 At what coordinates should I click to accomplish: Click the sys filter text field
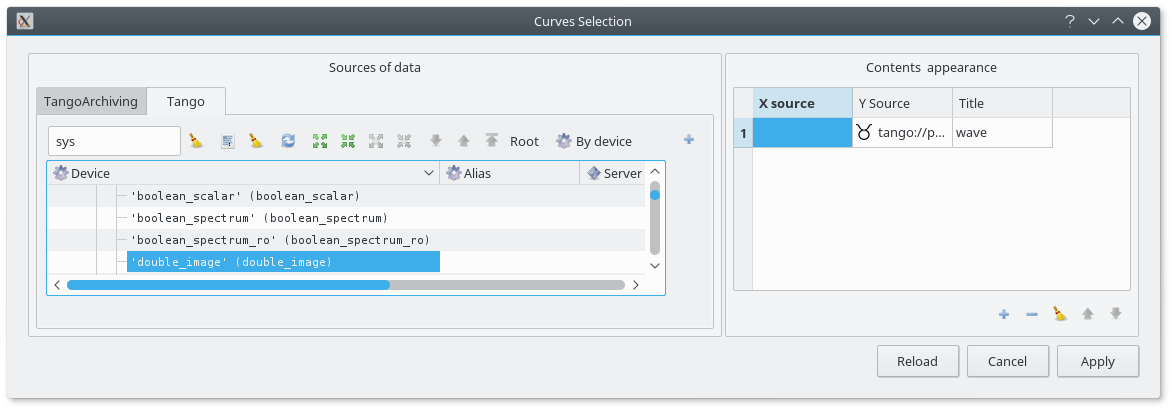point(114,141)
